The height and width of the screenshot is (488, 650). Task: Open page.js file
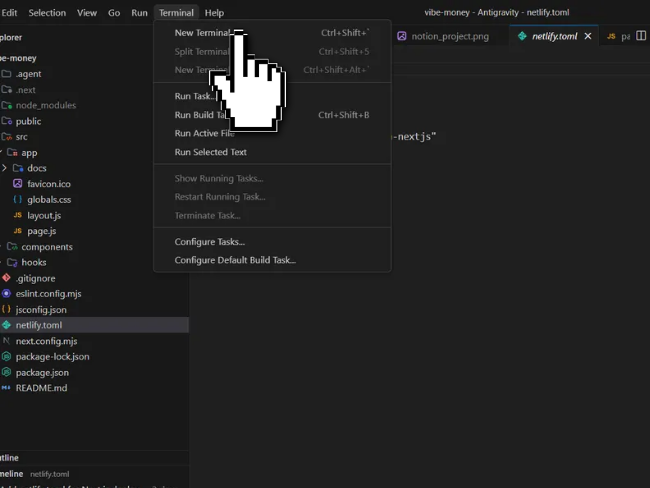(x=94, y=231)
